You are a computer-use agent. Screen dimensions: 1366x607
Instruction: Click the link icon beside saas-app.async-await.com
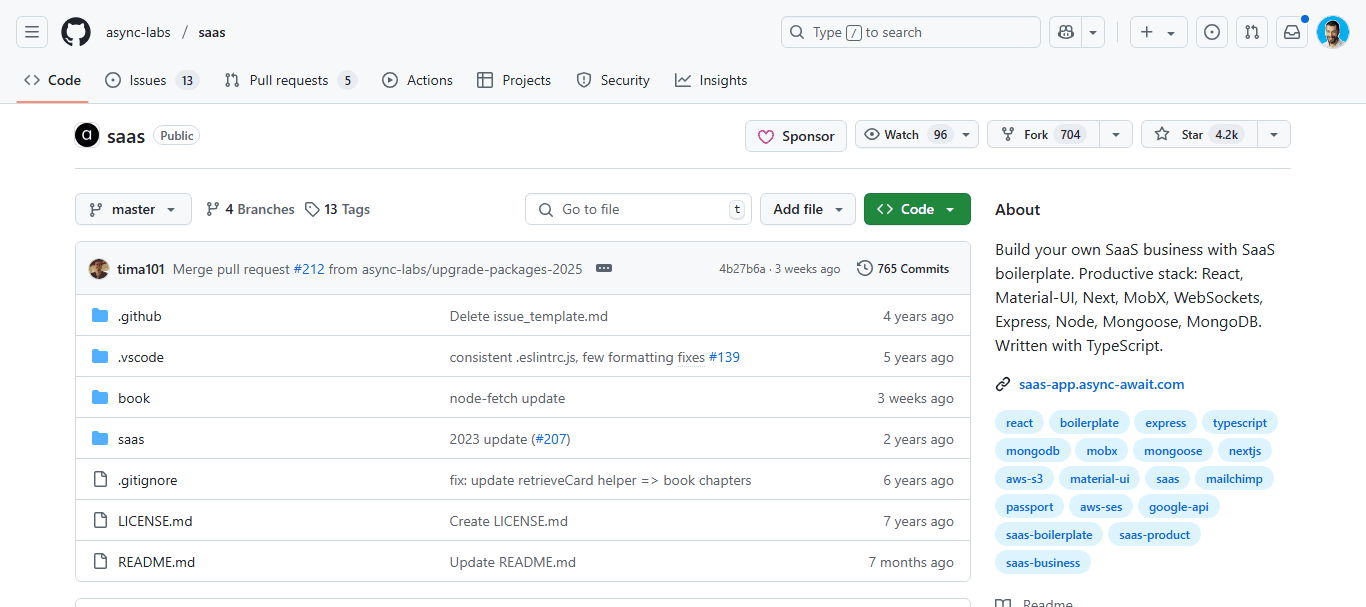click(x=1003, y=384)
